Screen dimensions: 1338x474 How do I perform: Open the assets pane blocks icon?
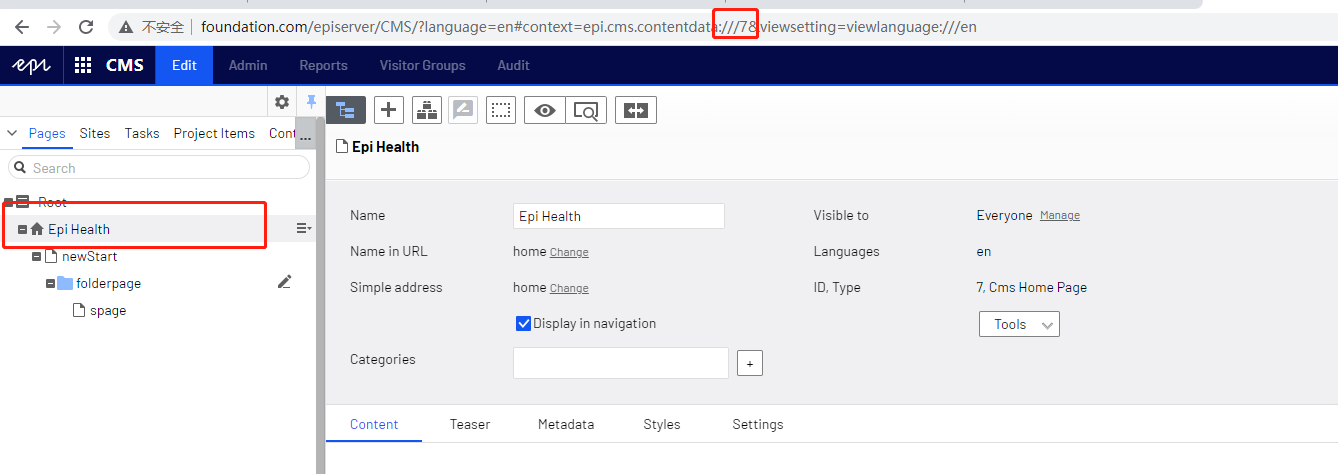click(427, 110)
